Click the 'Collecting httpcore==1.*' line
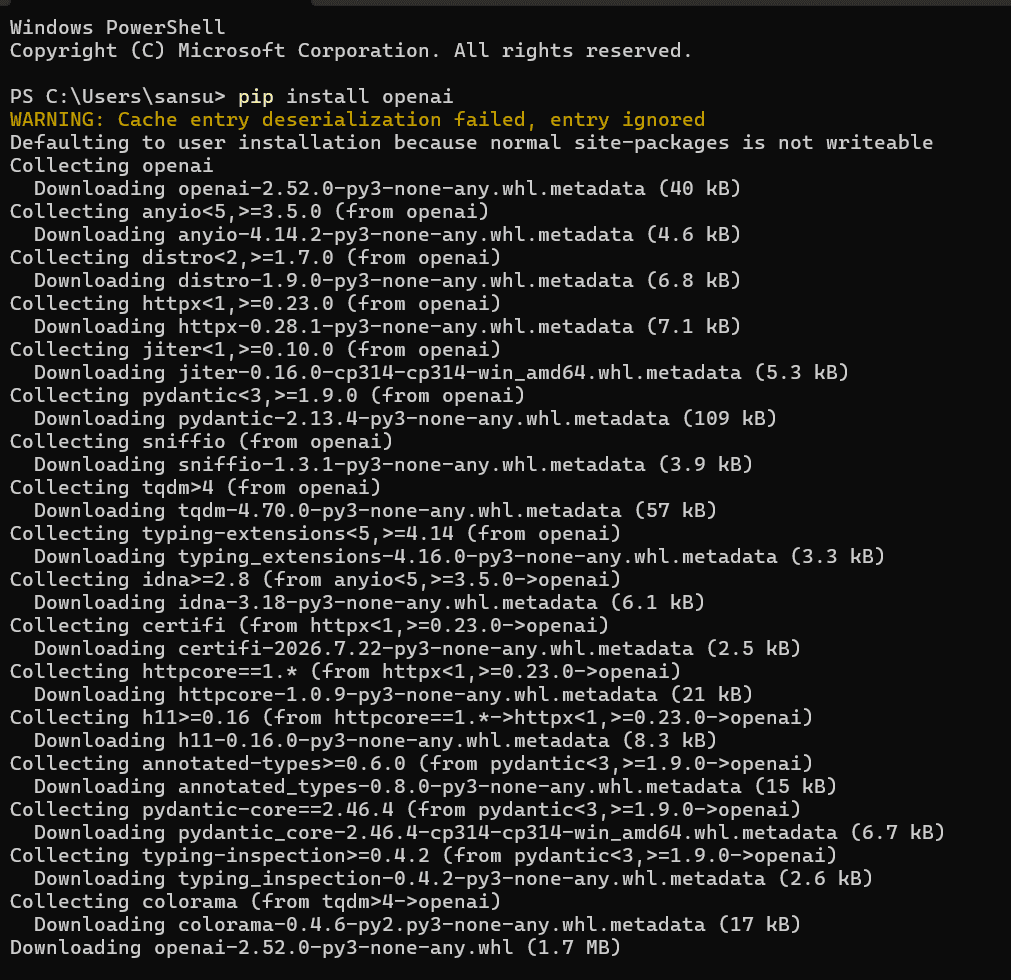Screen dimensions: 1011x980 tap(346, 672)
